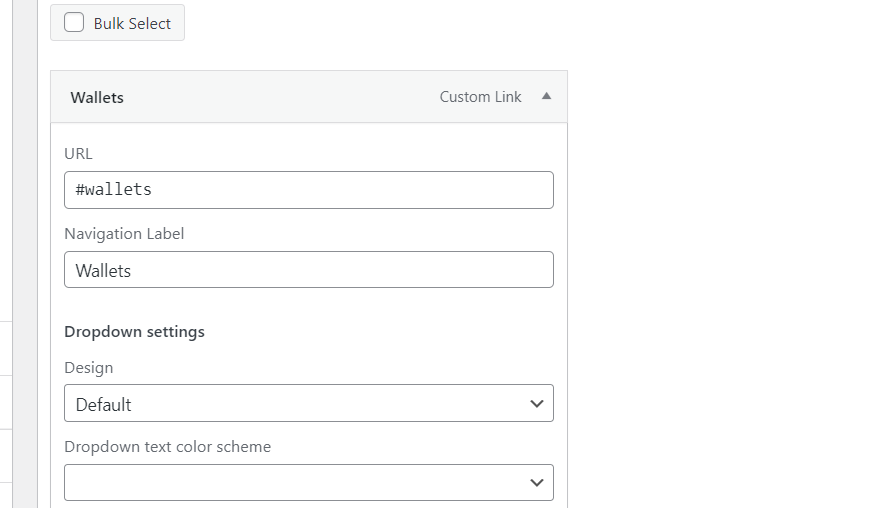Click the #wallets text in URL box

(x=114, y=190)
